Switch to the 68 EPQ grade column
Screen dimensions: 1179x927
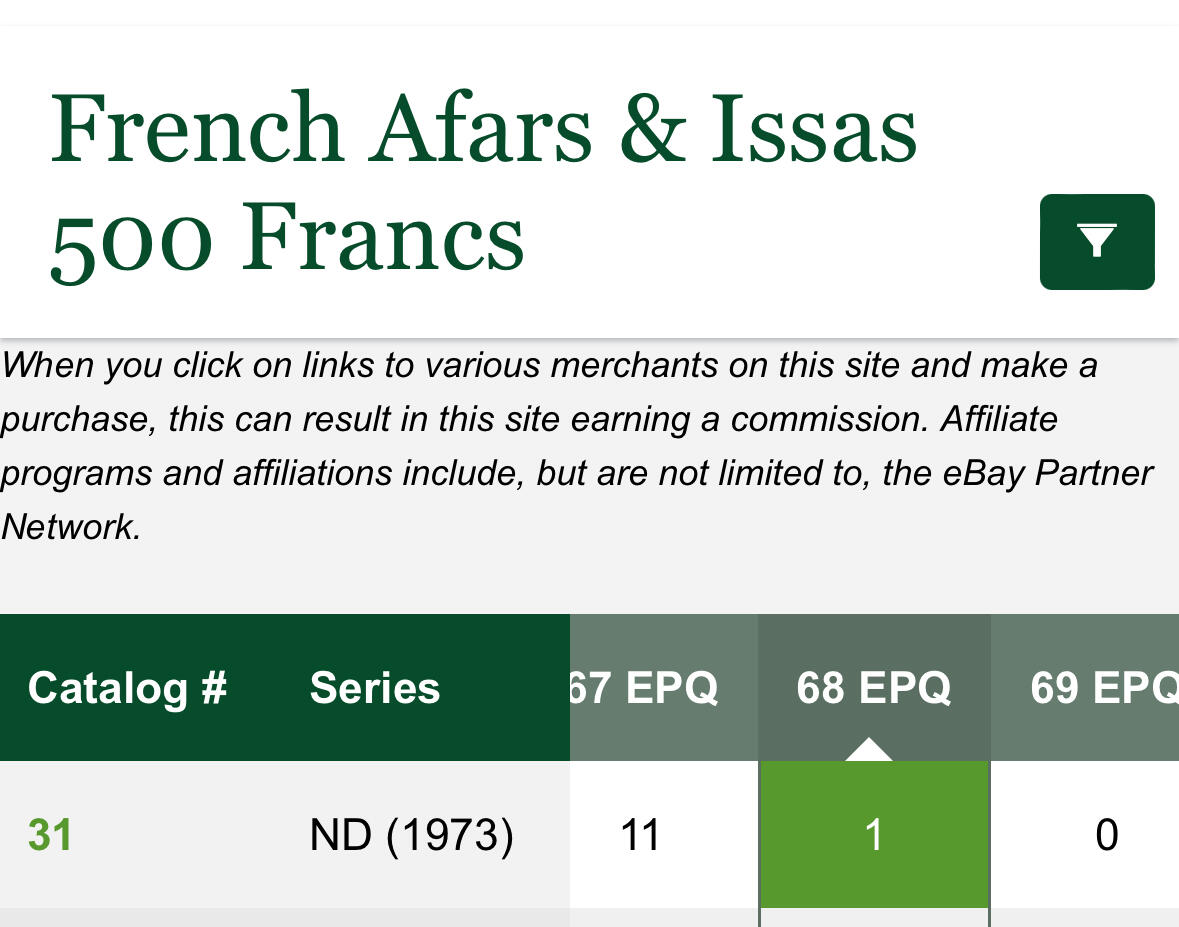[874, 686]
